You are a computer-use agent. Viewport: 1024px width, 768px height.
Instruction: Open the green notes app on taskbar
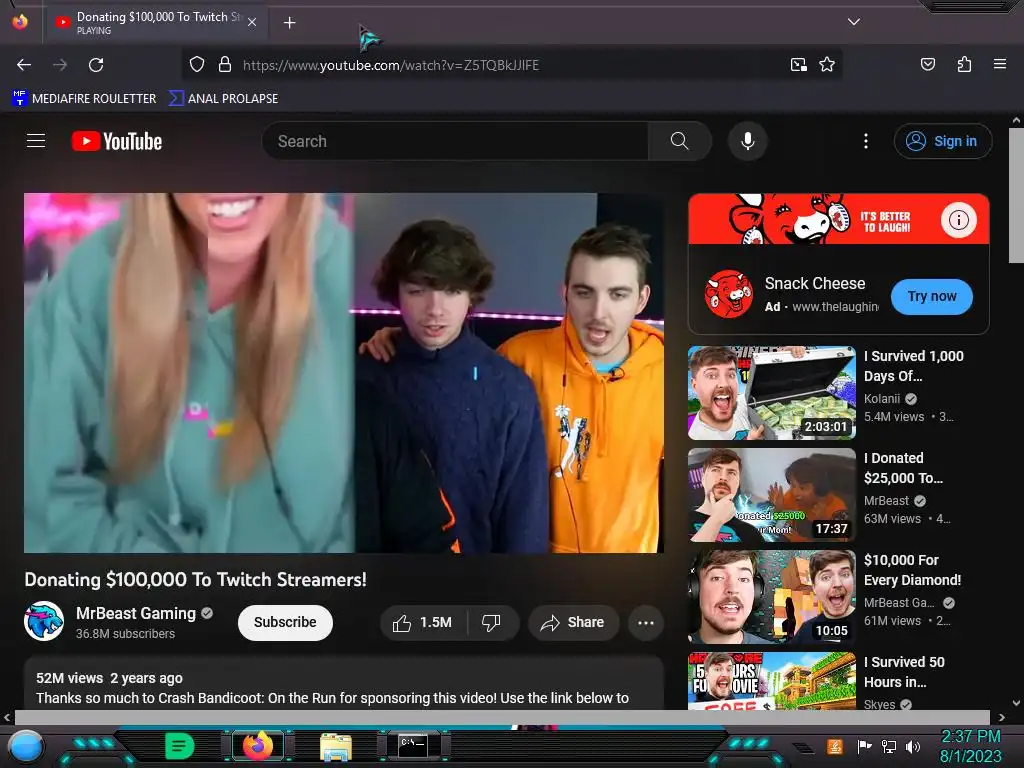click(180, 745)
